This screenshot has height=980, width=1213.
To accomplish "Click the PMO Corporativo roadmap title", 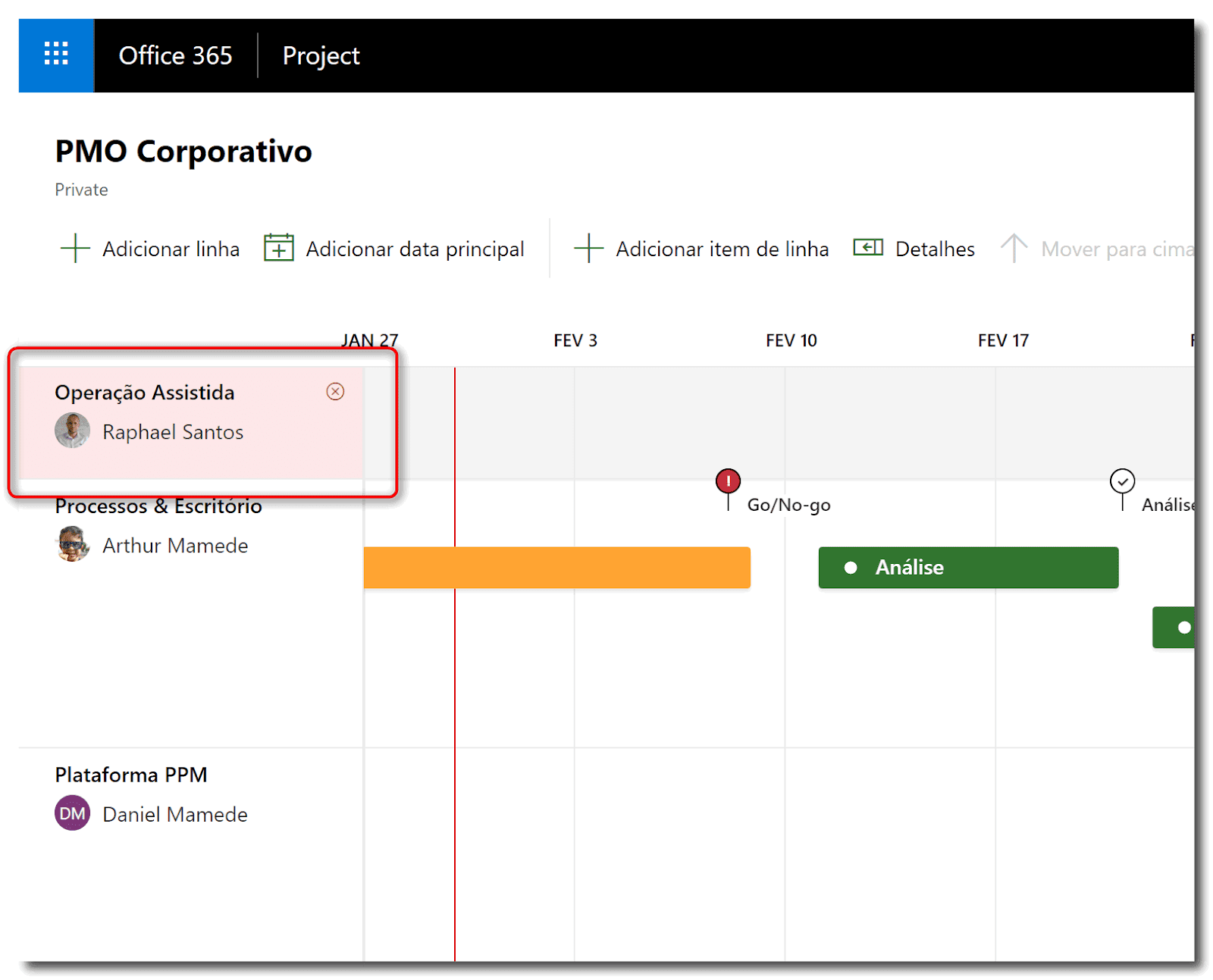I will (183, 152).
